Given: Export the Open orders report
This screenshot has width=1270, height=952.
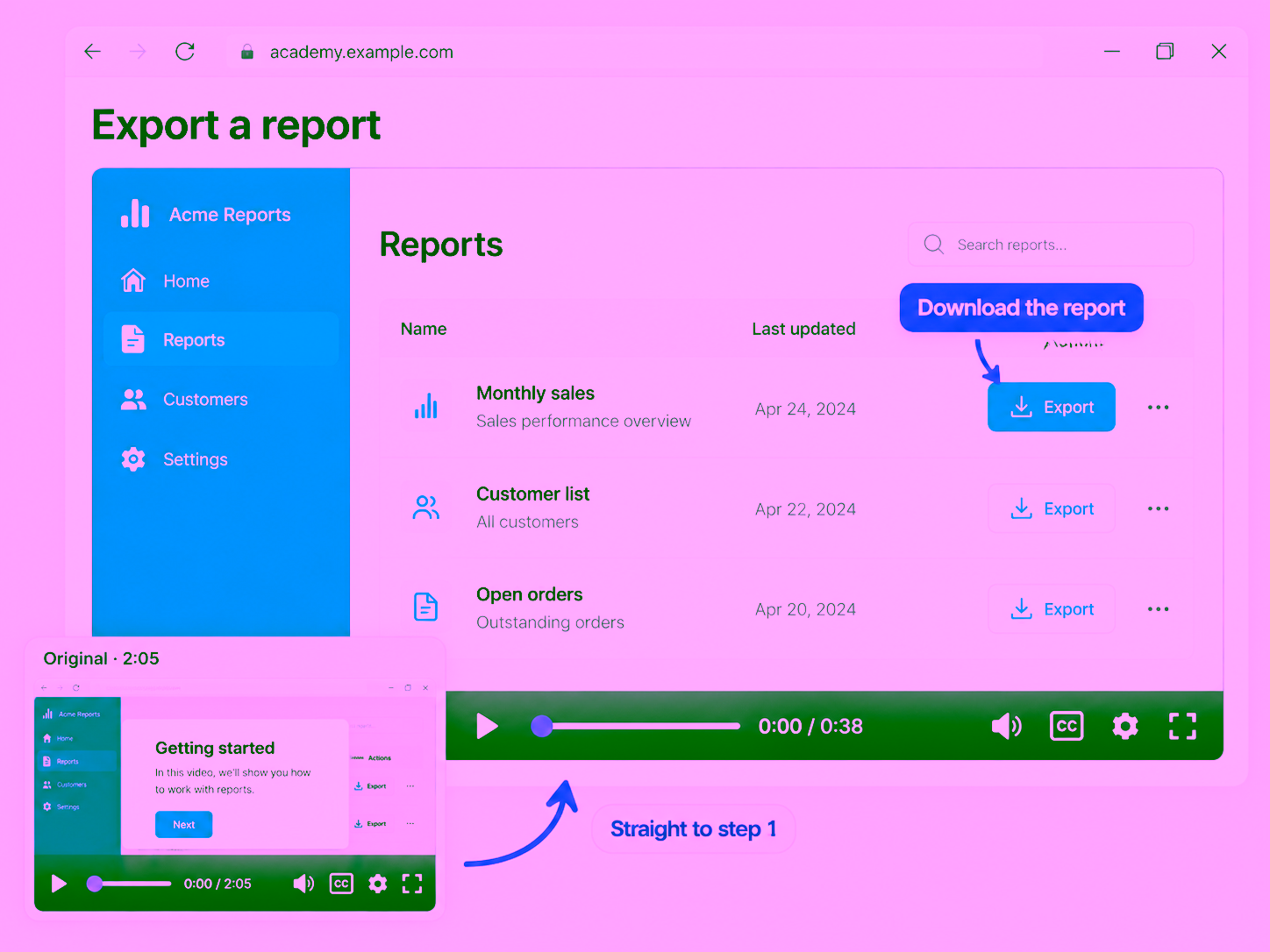Looking at the screenshot, I should 1052,609.
